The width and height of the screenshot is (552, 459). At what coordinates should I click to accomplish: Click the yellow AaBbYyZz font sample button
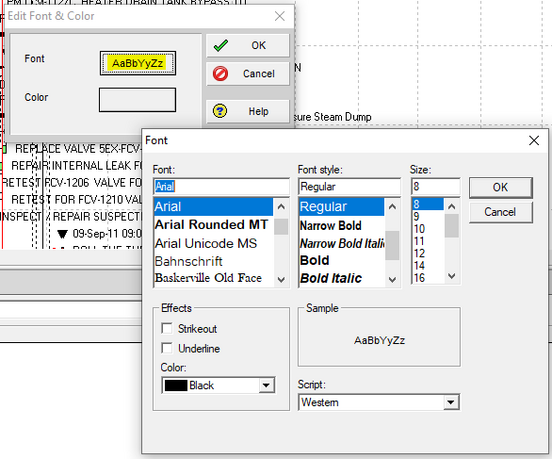tap(138, 63)
